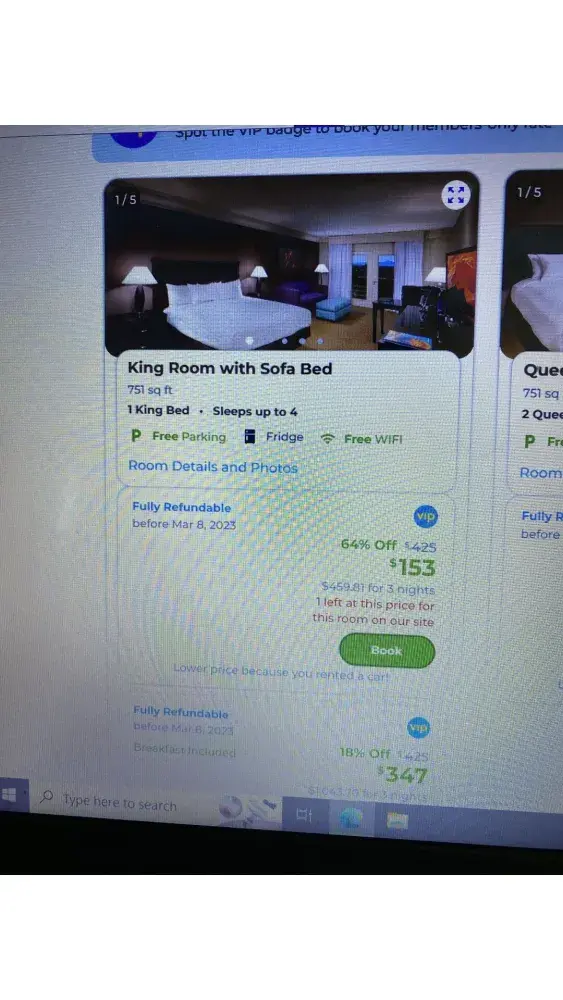The image size is (563, 1000).
Task: Click the Type here to search box
Action: 119,802
